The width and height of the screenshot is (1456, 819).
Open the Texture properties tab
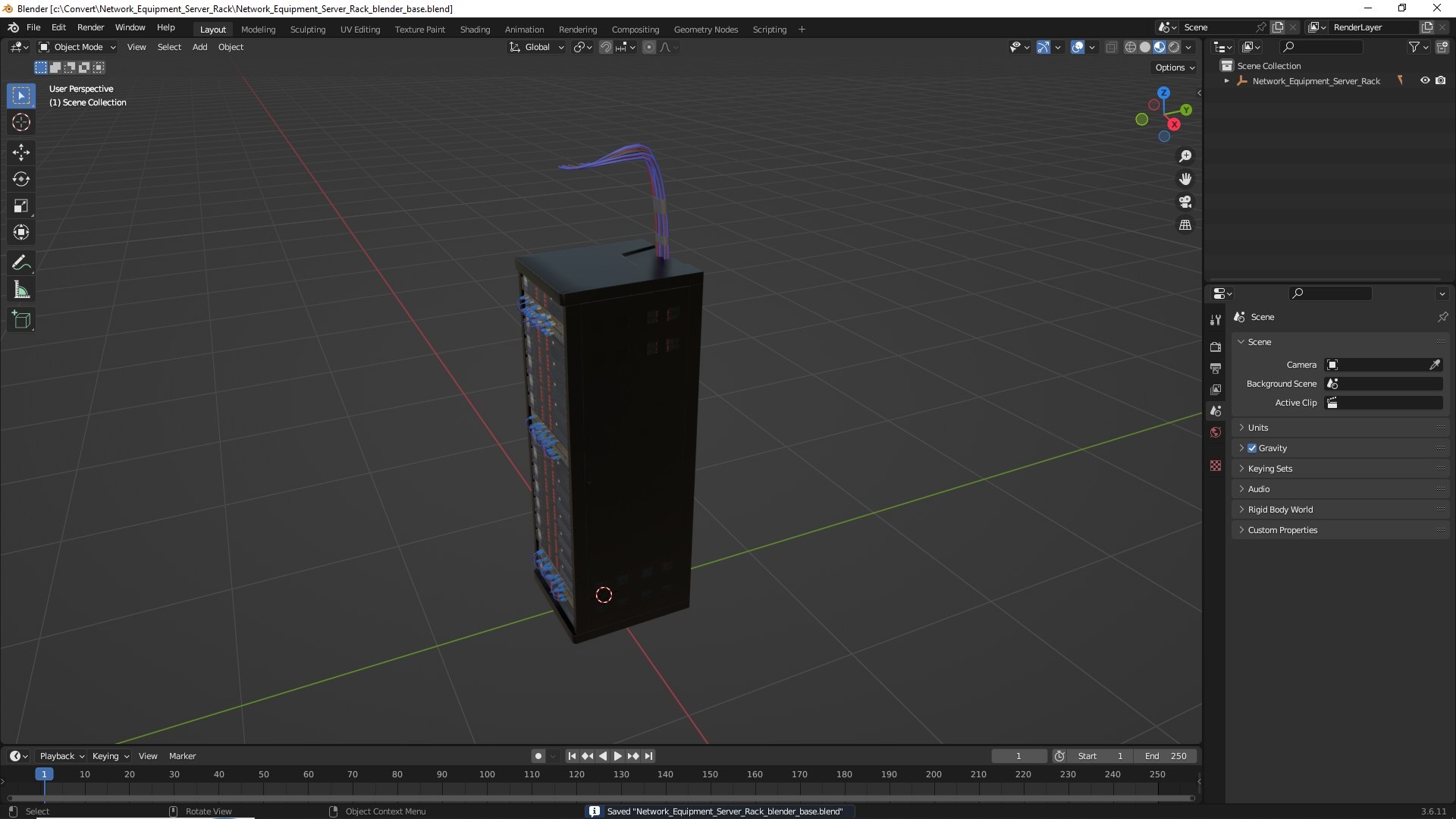(1216, 466)
